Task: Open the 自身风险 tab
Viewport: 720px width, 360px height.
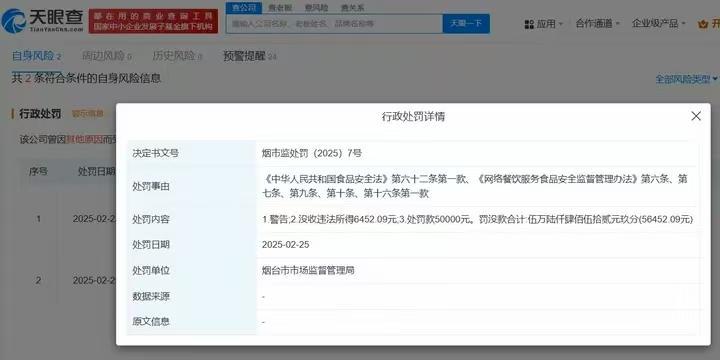Action: 36,56
